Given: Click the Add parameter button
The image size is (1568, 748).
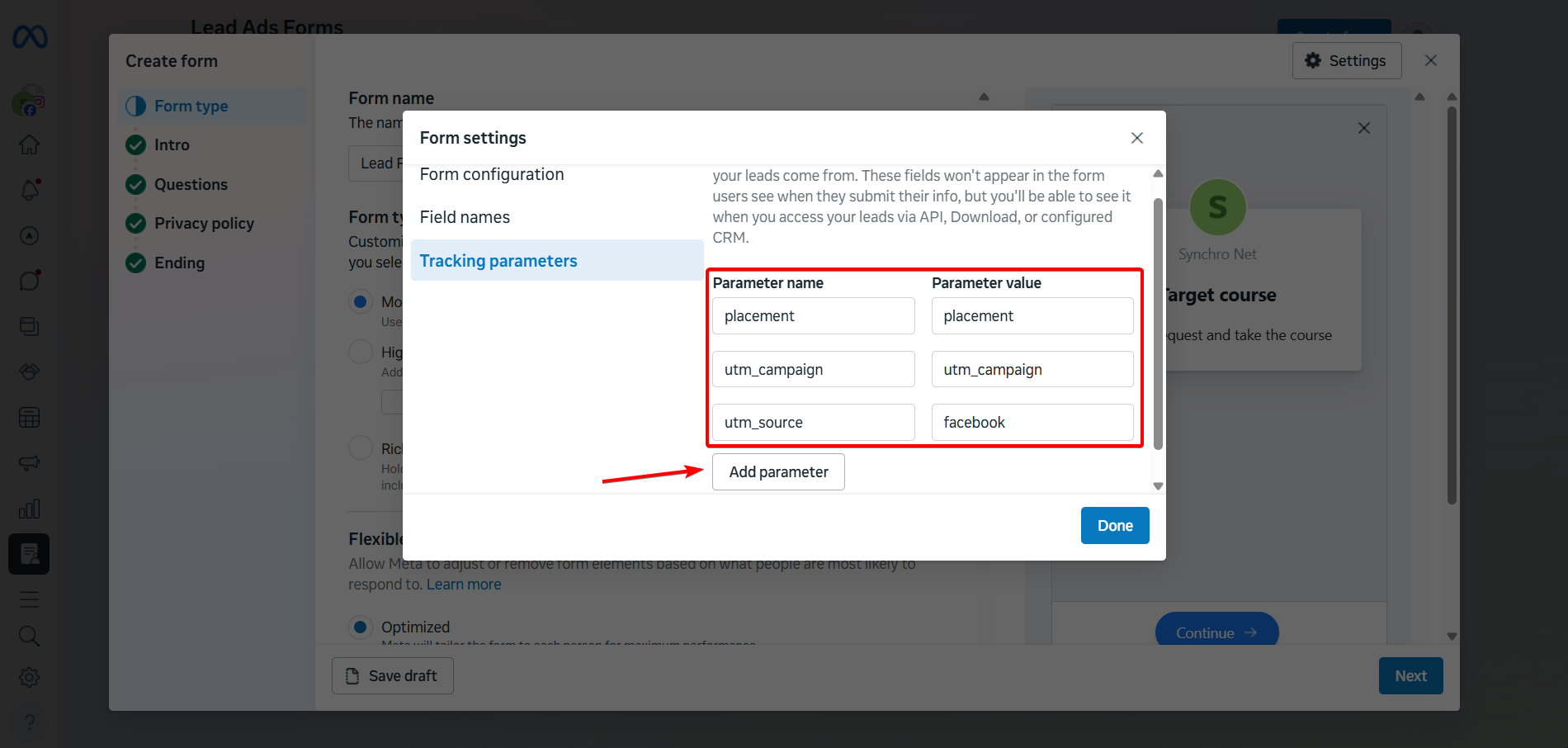Looking at the screenshot, I should pos(778,472).
